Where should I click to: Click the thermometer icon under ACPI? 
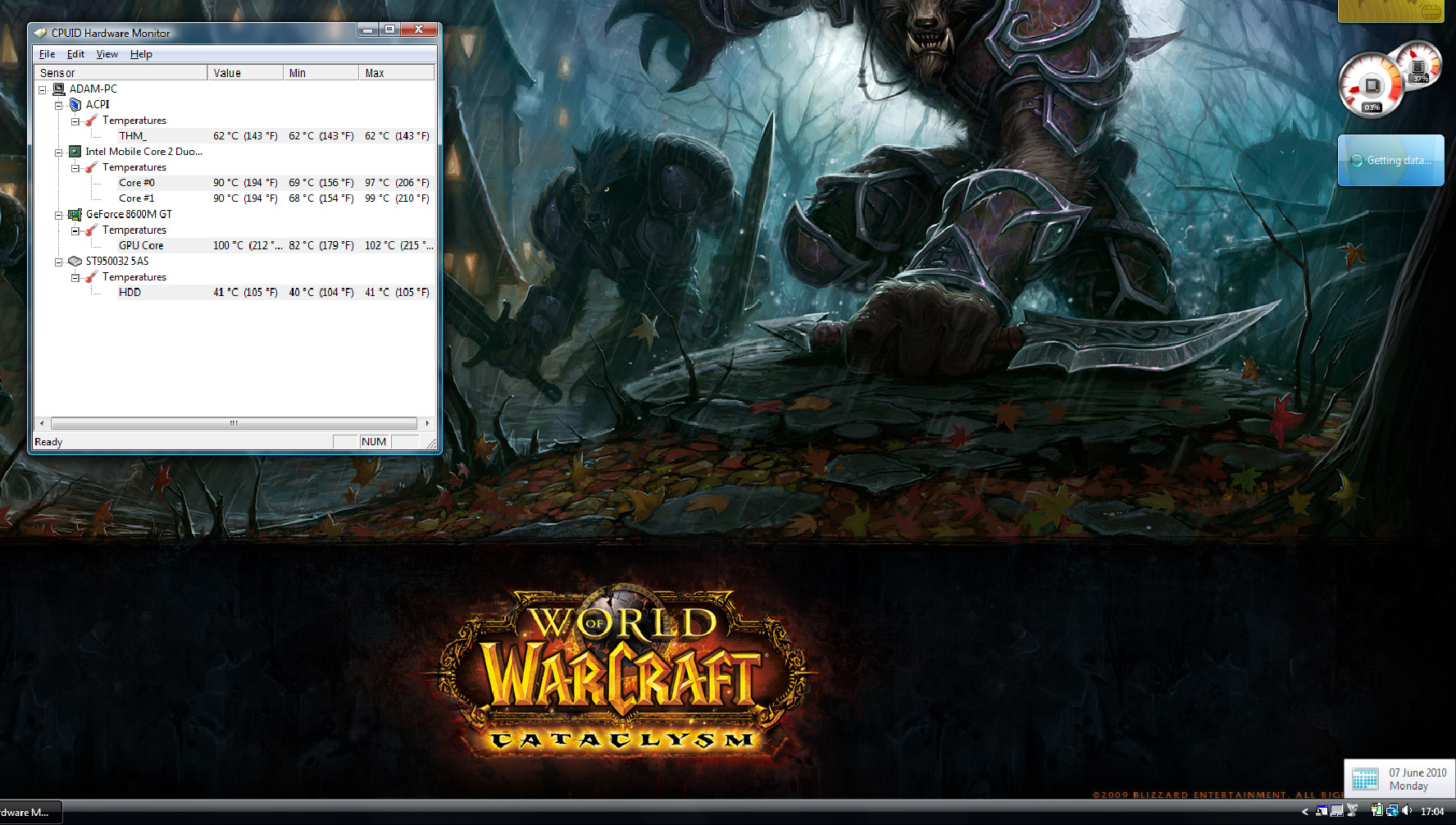[x=91, y=121]
